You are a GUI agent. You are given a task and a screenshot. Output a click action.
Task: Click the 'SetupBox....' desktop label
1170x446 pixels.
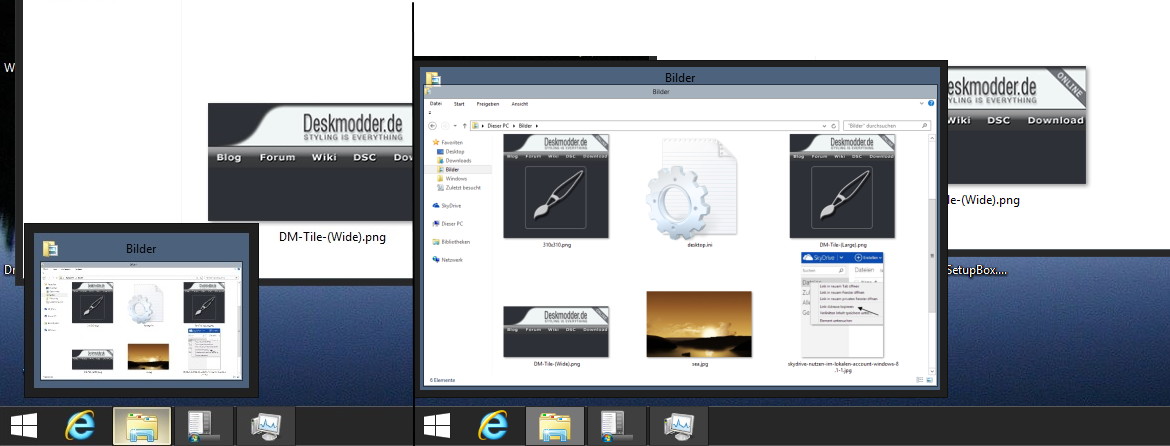(x=977, y=269)
